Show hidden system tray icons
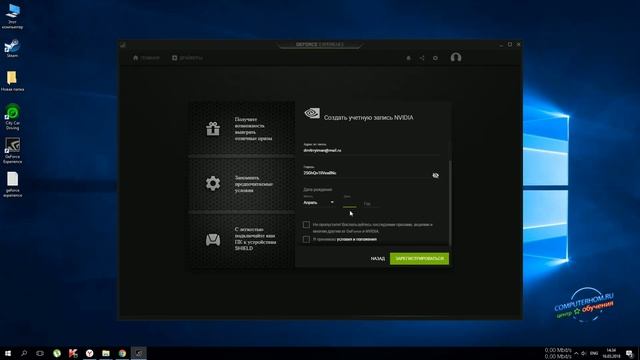This screenshot has height=360, width=640. (x=576, y=353)
